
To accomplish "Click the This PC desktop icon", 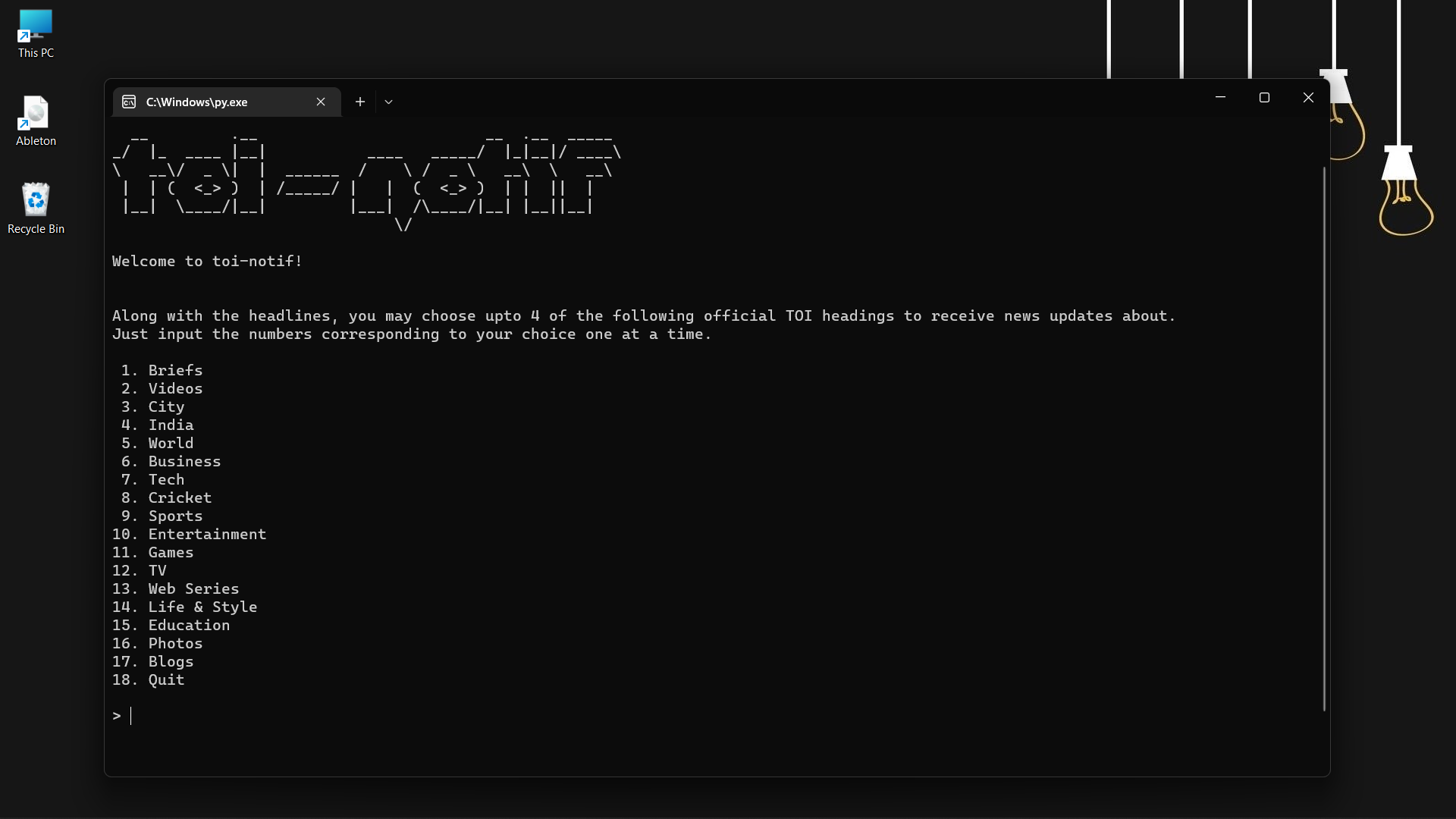I will (x=36, y=32).
